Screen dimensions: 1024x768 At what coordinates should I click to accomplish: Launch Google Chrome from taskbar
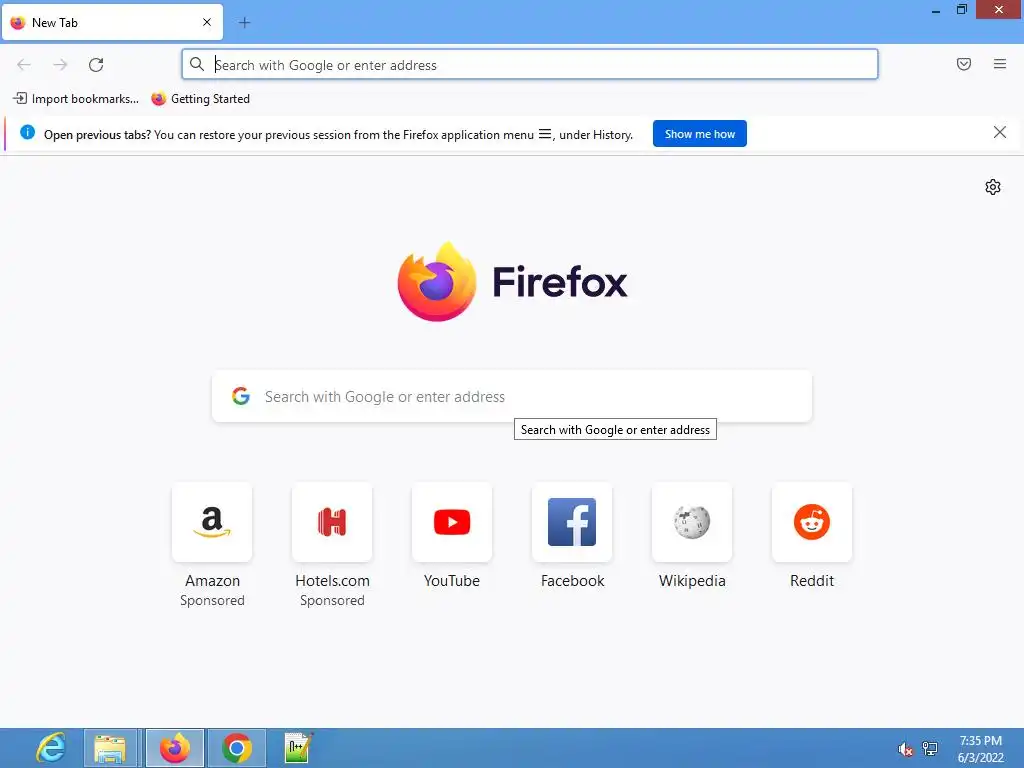pyautogui.click(x=236, y=748)
